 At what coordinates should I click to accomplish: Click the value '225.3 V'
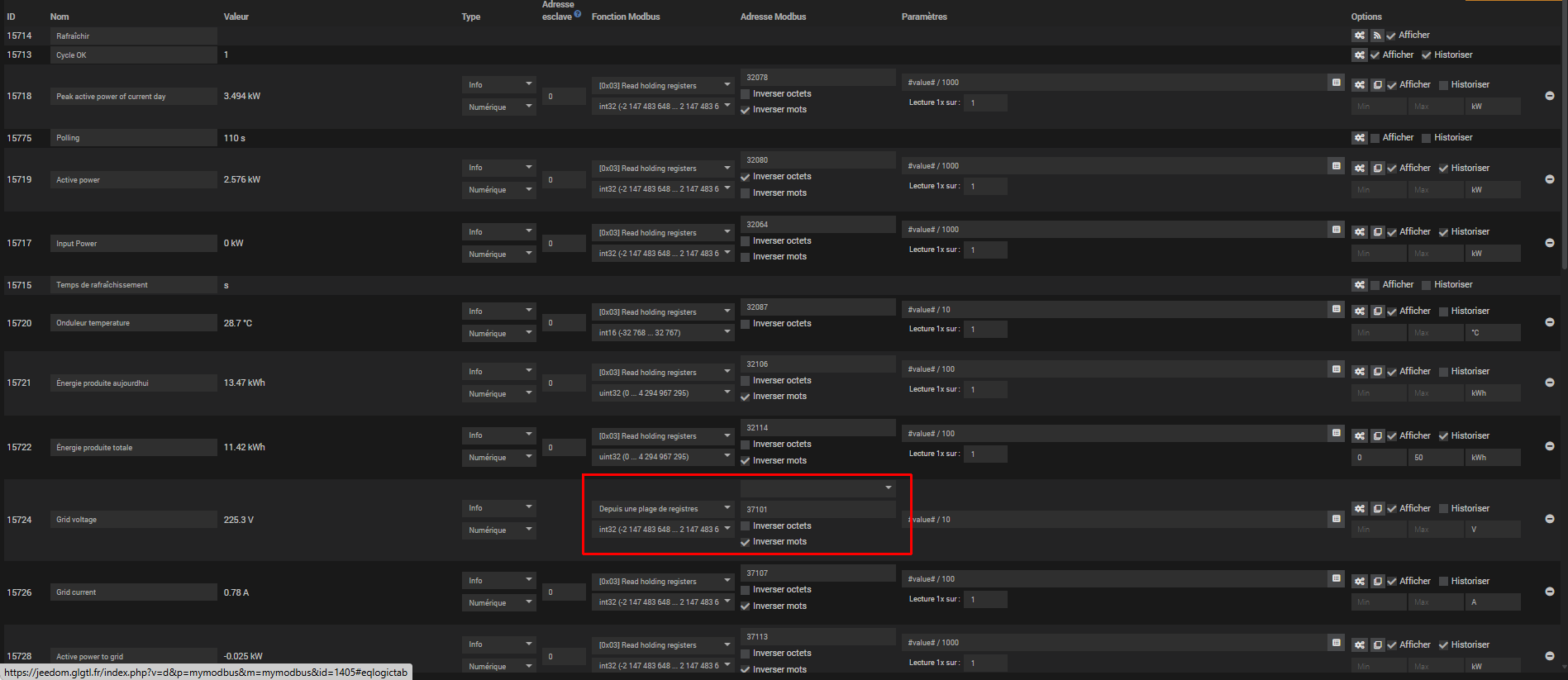(x=239, y=520)
